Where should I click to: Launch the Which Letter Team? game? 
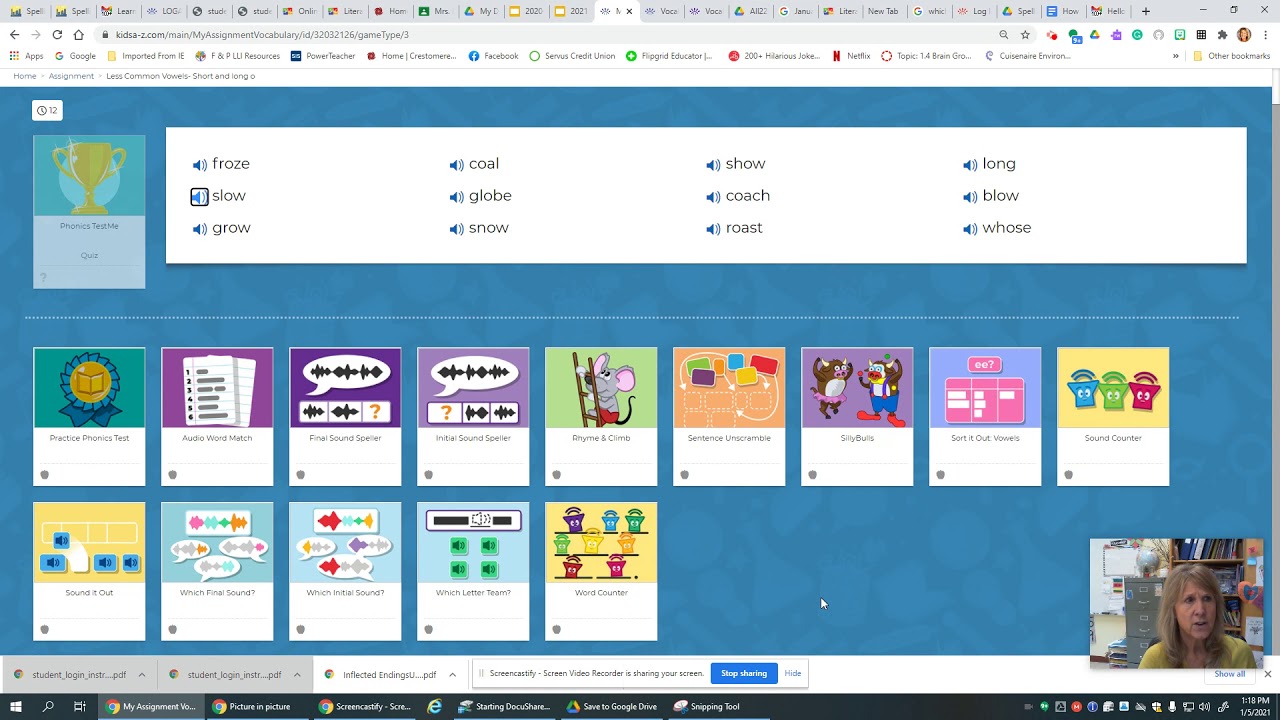click(x=473, y=571)
